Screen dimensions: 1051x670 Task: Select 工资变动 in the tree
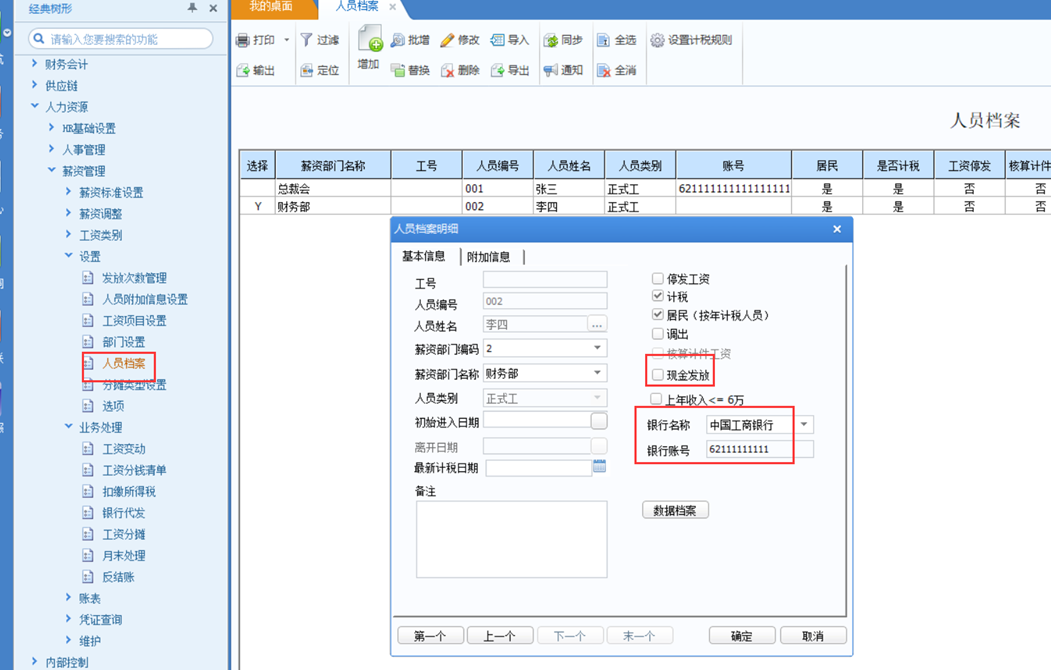[123, 449]
